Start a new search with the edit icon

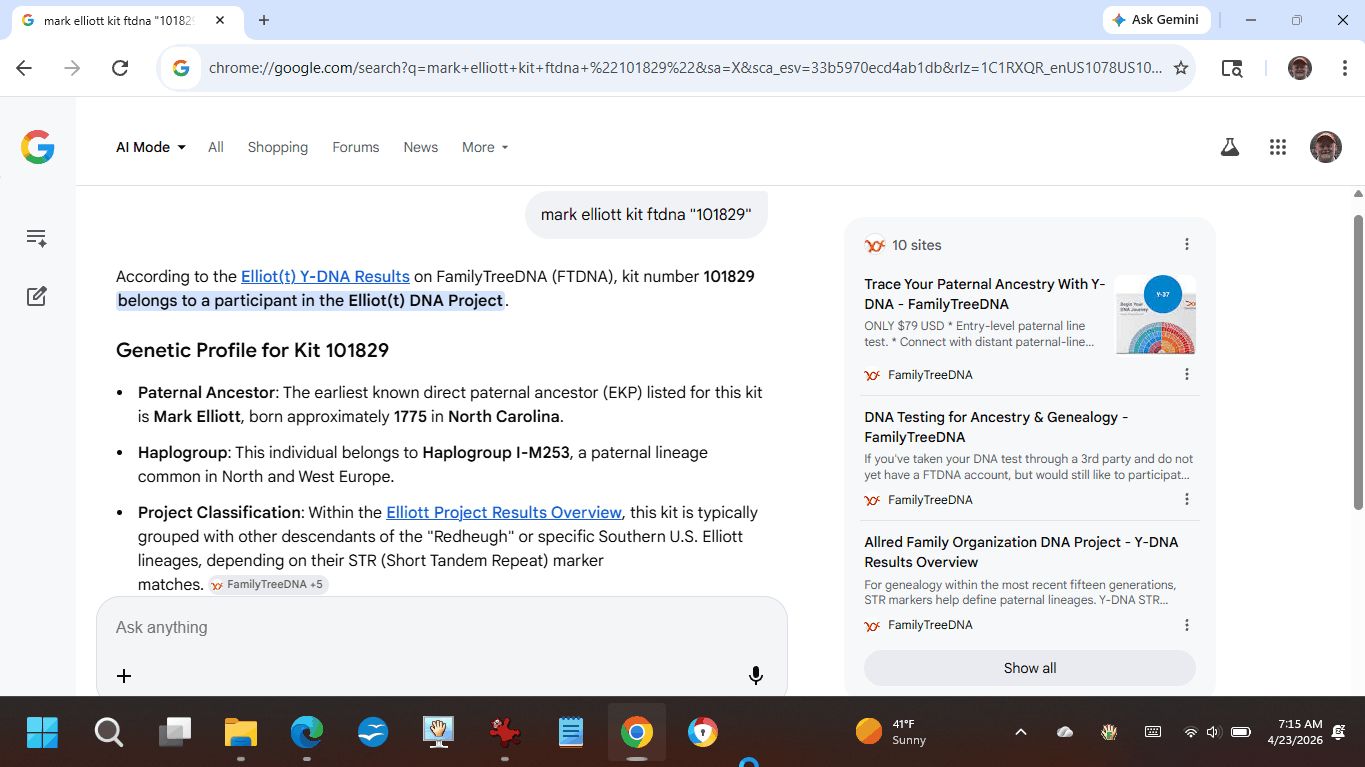(x=37, y=296)
